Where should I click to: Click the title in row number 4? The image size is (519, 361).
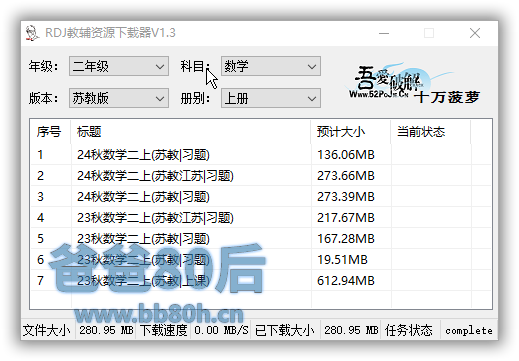(155, 218)
